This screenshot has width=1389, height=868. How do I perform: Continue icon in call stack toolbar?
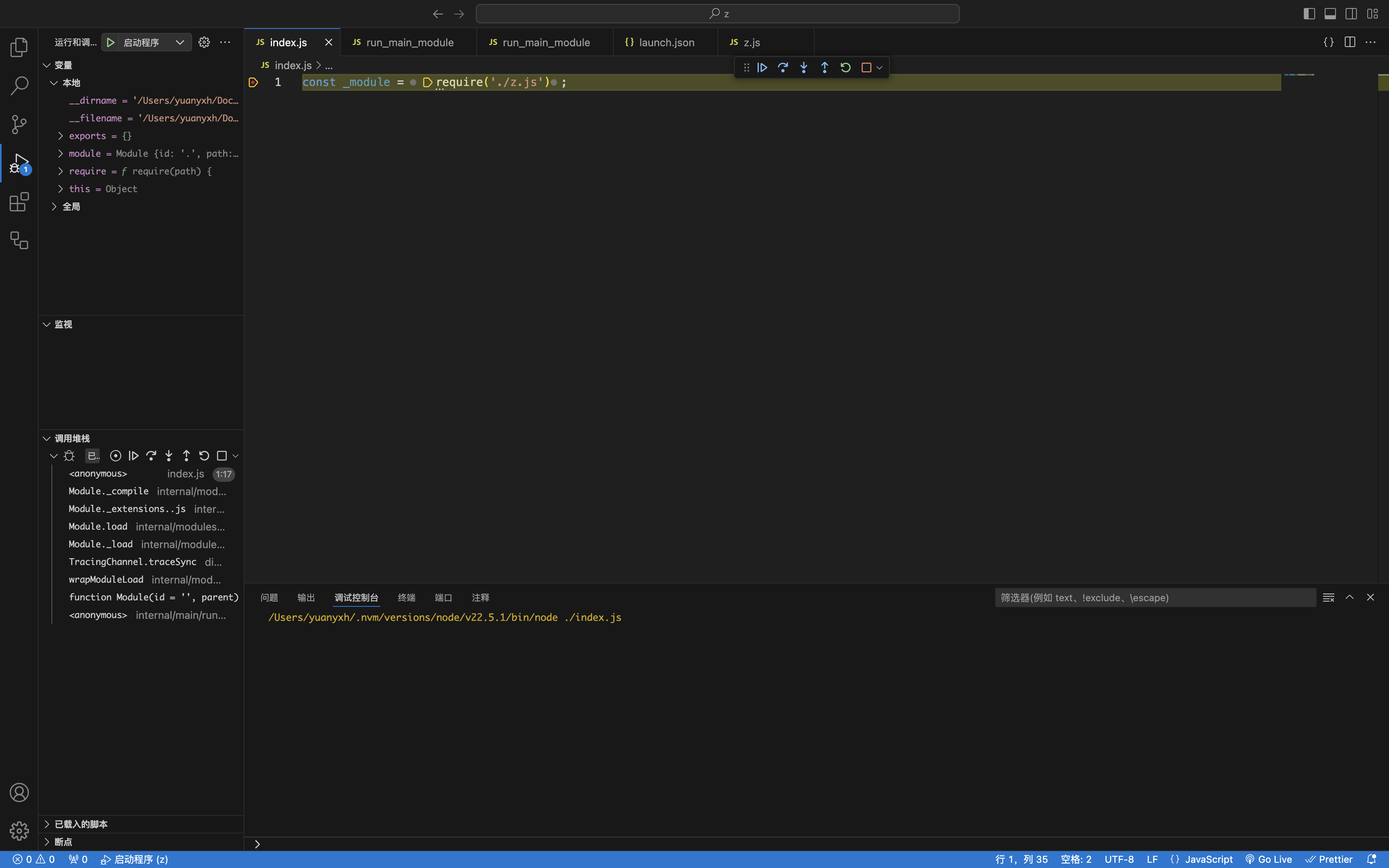pos(133,456)
